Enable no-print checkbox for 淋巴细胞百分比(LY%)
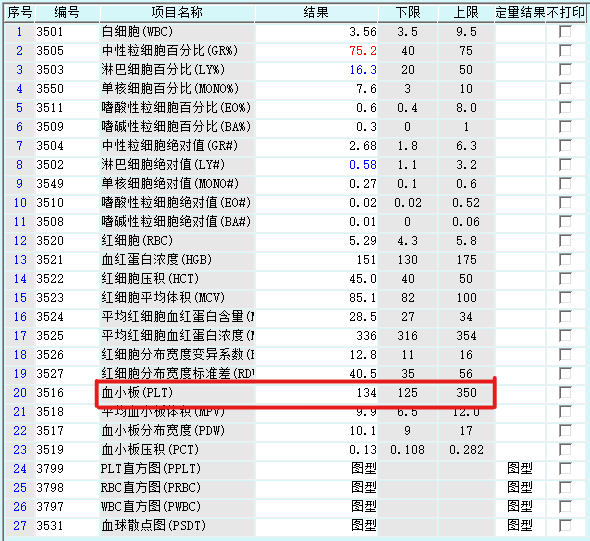This screenshot has width=590, height=541. tap(565, 70)
